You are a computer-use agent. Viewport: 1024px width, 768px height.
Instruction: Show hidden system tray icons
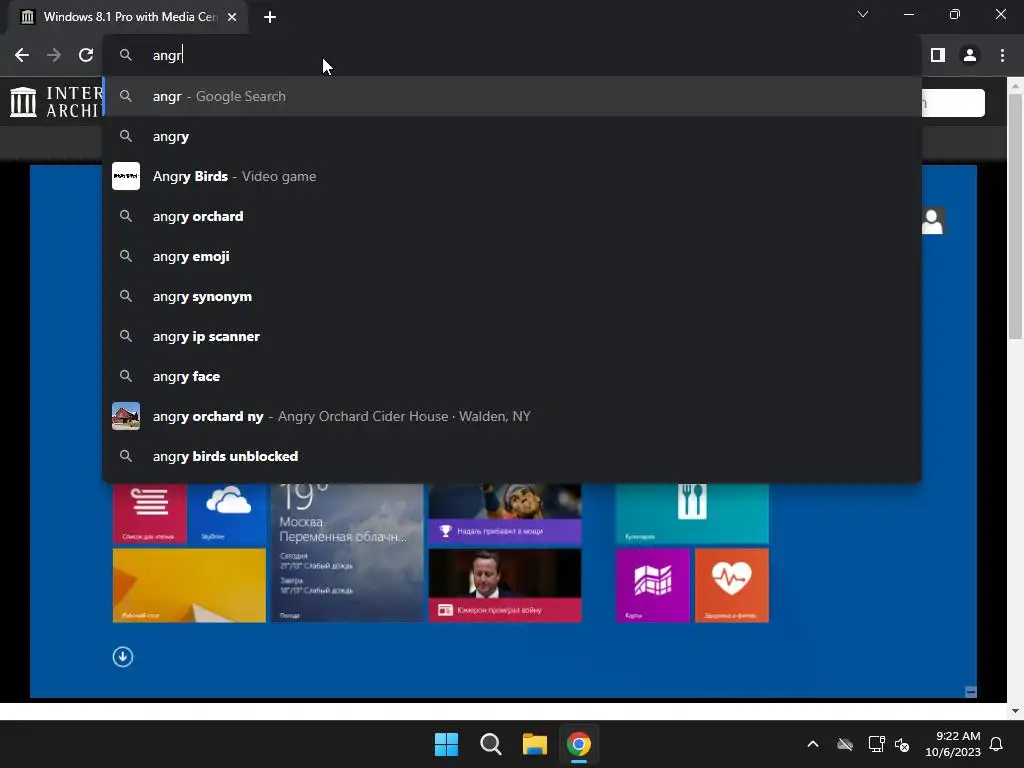point(813,744)
